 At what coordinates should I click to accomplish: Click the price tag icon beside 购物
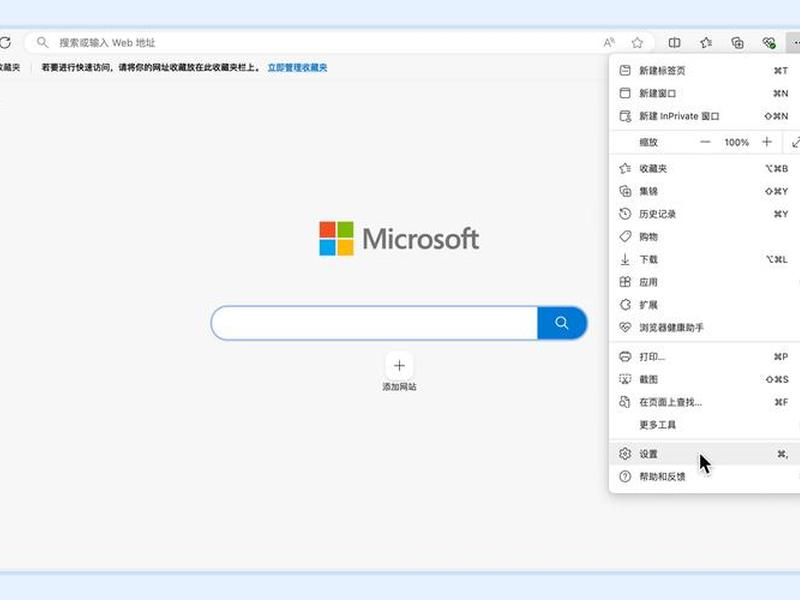tap(625, 237)
